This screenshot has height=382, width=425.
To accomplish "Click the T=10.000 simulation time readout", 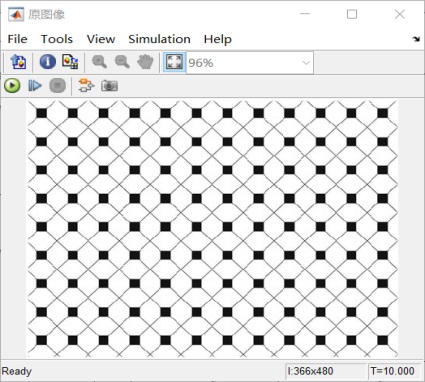I will pos(392,371).
